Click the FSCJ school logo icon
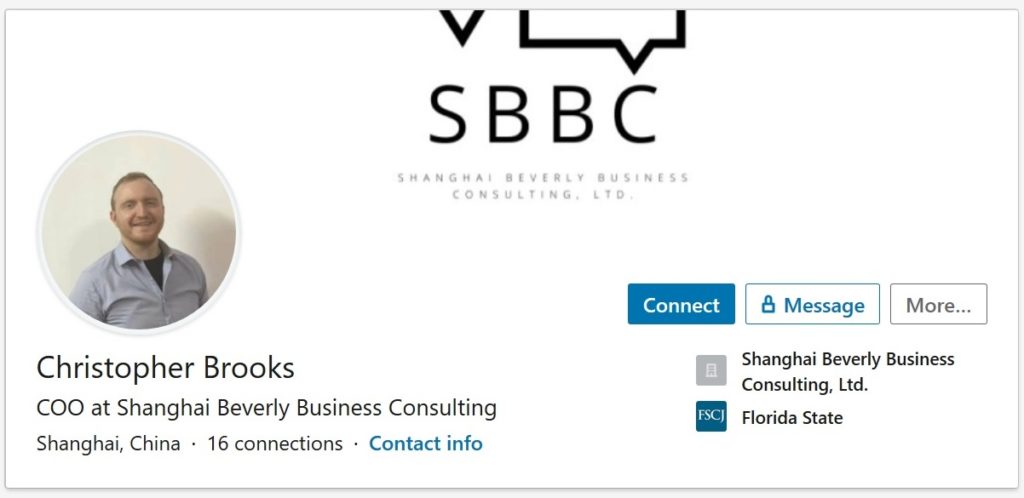This screenshot has height=498, width=1024. (x=711, y=416)
